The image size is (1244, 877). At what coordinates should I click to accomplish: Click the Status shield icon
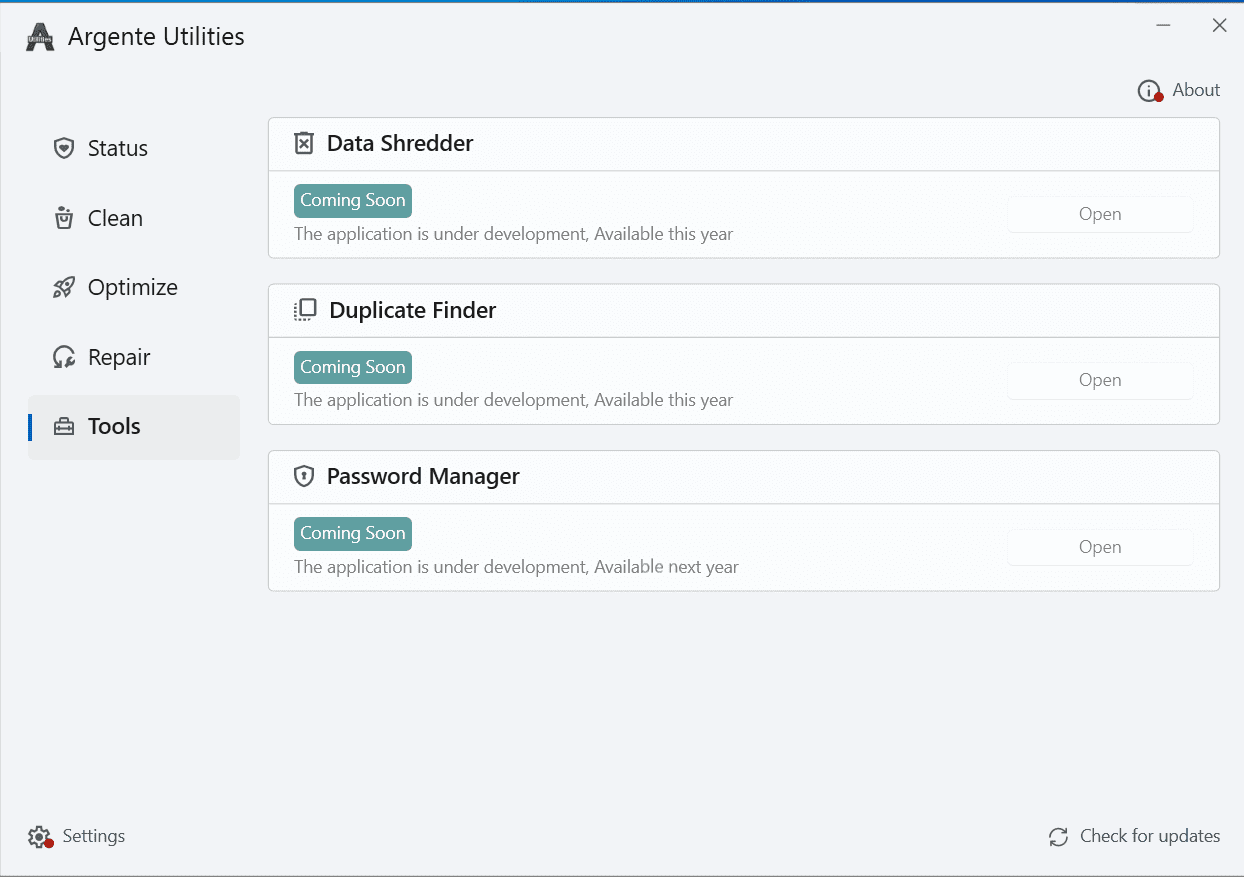tap(64, 148)
